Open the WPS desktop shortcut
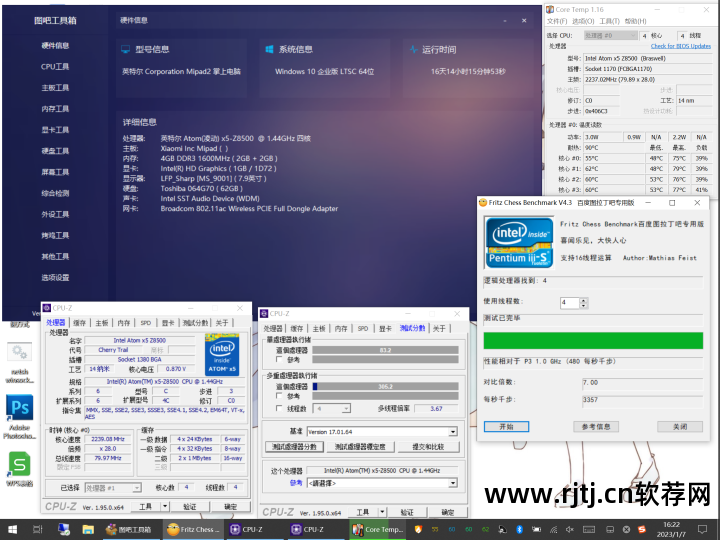This screenshot has width=720, height=540. (x=20, y=469)
